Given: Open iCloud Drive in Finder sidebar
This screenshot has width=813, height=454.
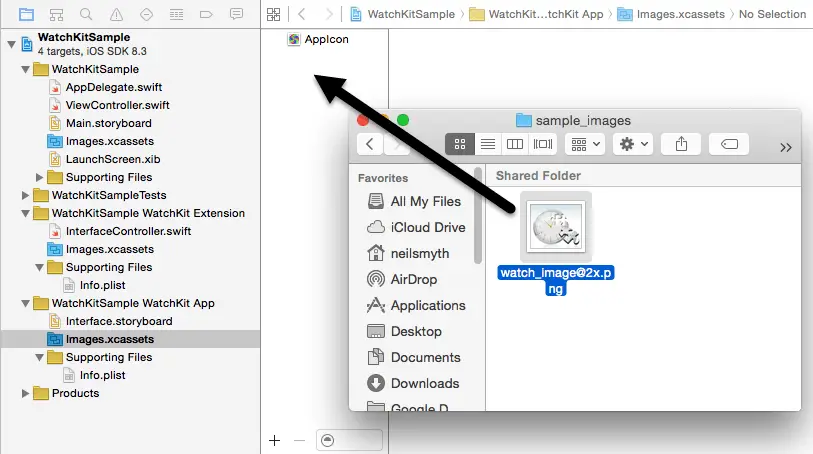Looking at the screenshot, I should click(427, 227).
